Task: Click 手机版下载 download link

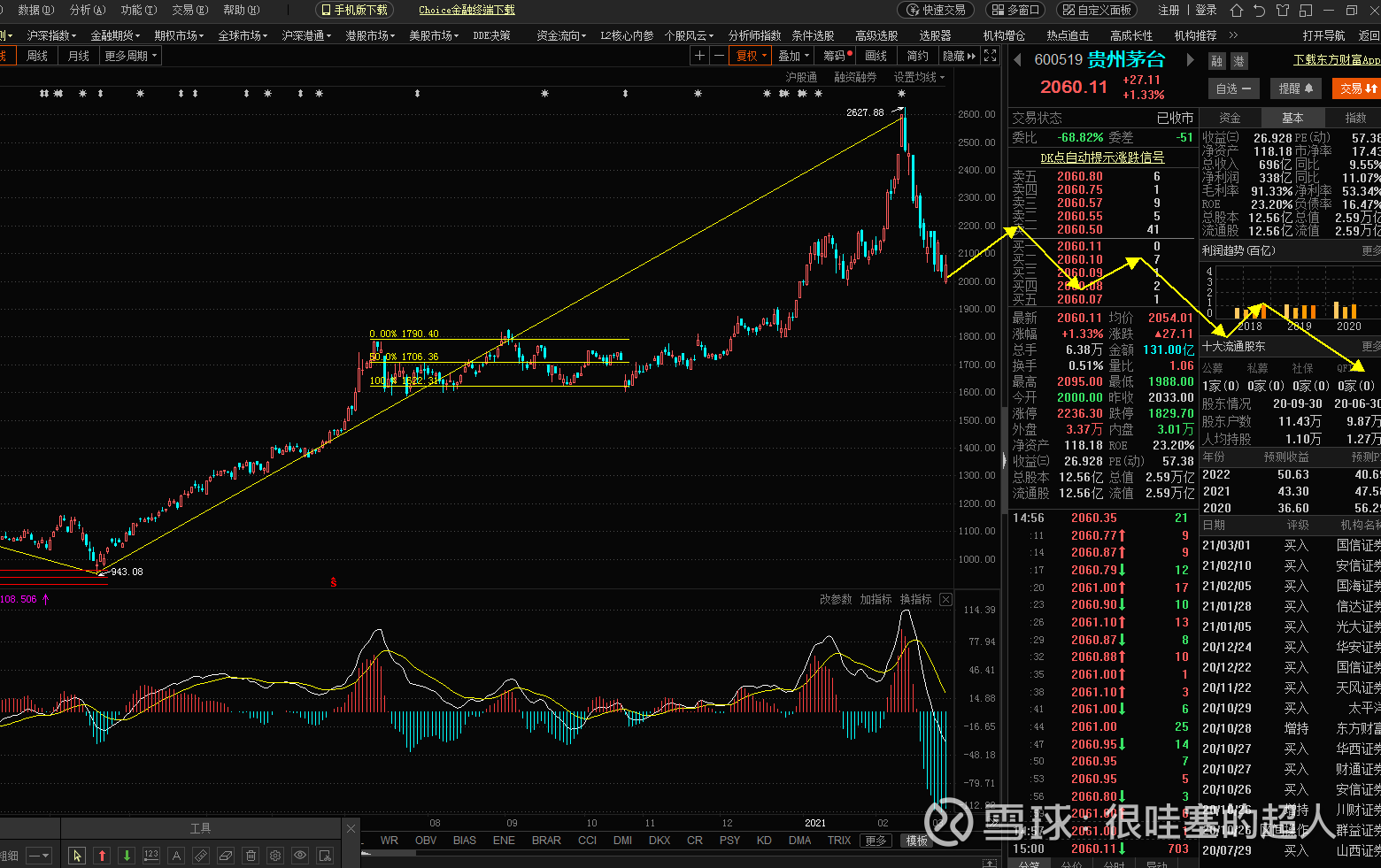Action: click(x=354, y=10)
